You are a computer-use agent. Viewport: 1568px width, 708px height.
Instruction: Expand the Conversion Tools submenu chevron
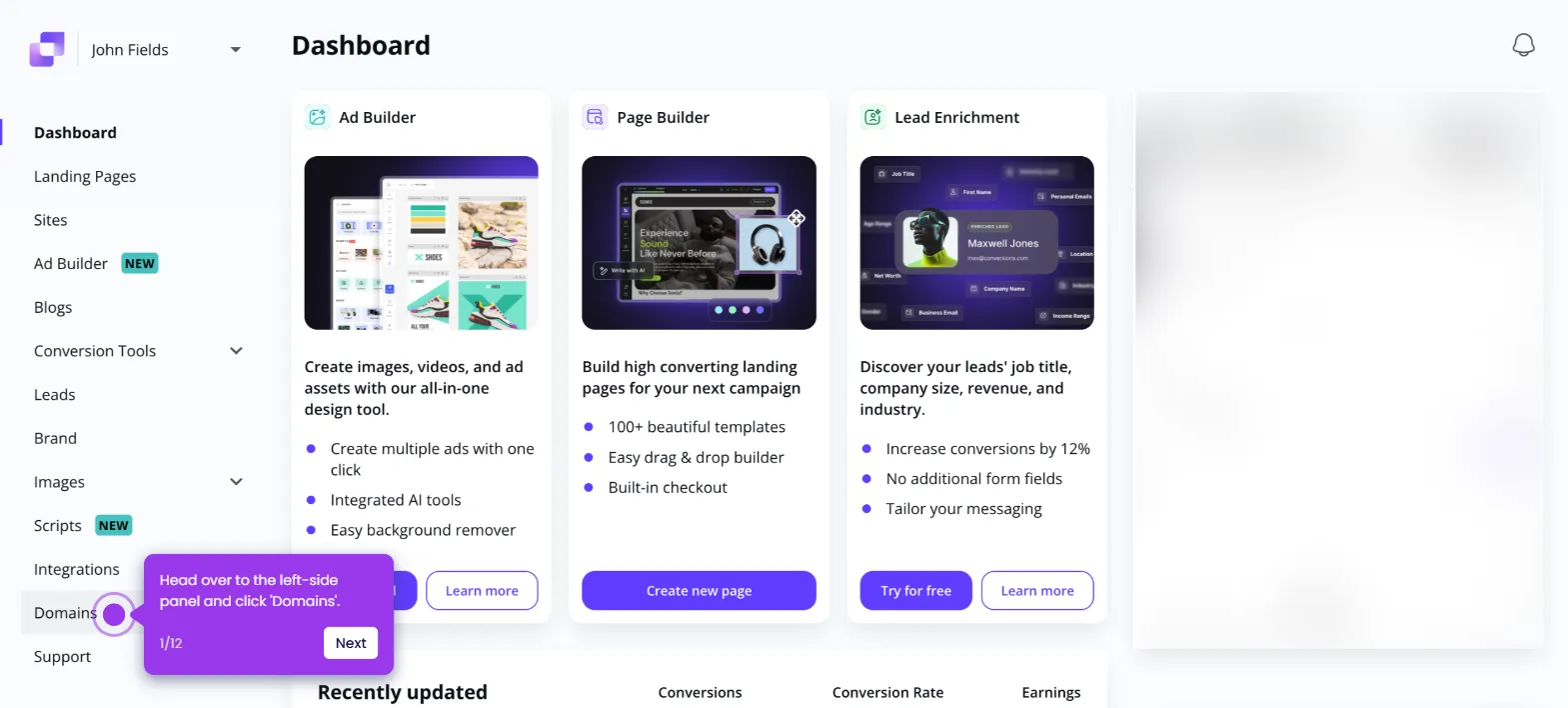(236, 351)
